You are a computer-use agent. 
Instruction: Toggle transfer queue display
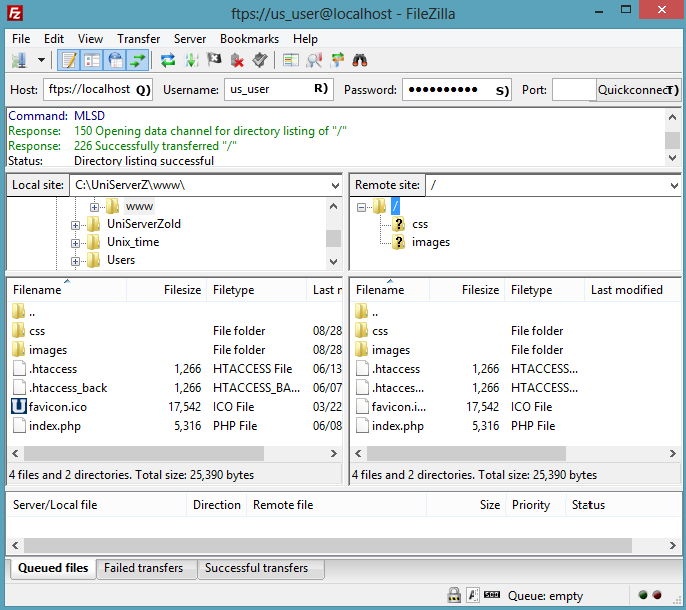(x=138, y=60)
